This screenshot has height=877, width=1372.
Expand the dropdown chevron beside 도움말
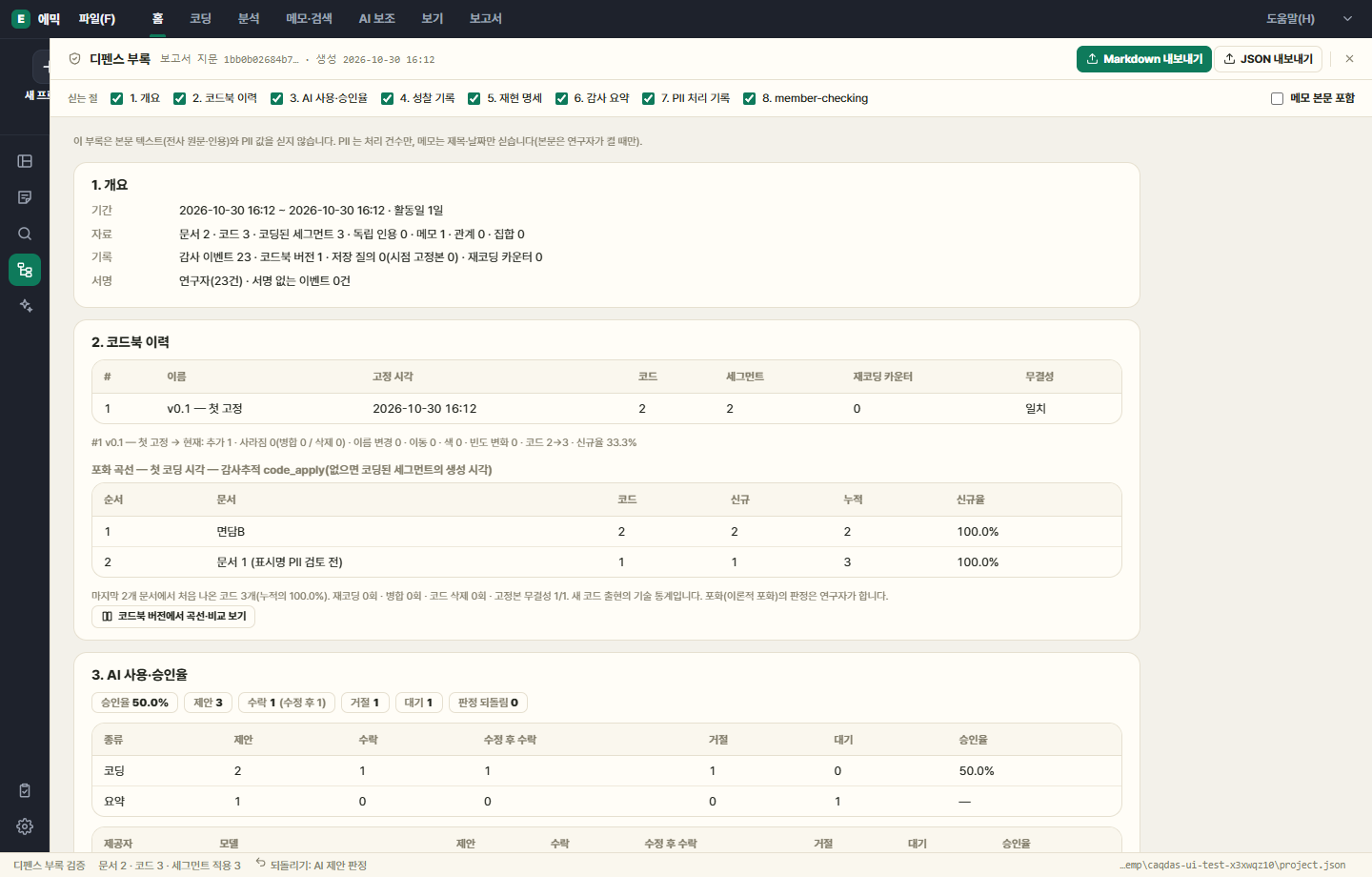tap(1347, 19)
